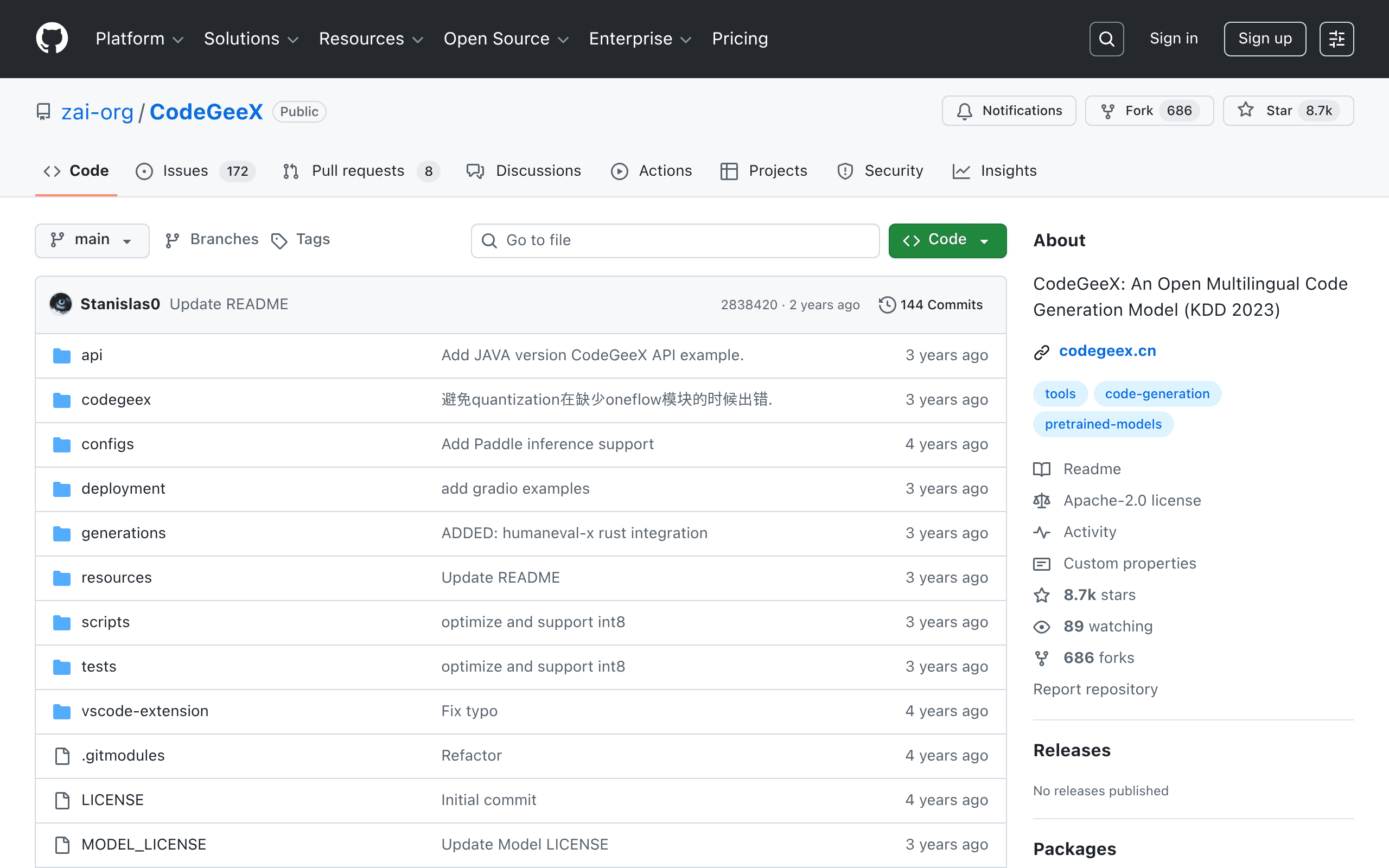This screenshot has height=868, width=1389.
Task: Click the .gitmodules file icon
Action: [62, 756]
